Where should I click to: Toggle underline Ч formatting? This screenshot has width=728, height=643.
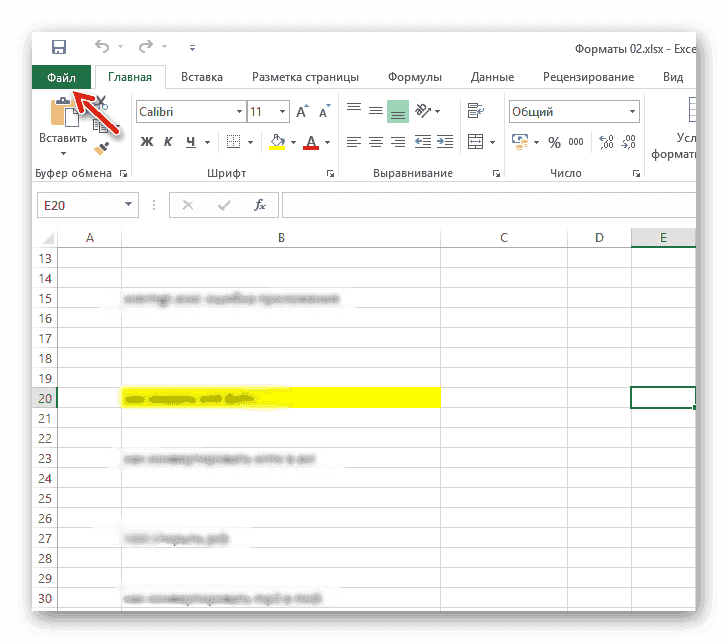(190, 142)
